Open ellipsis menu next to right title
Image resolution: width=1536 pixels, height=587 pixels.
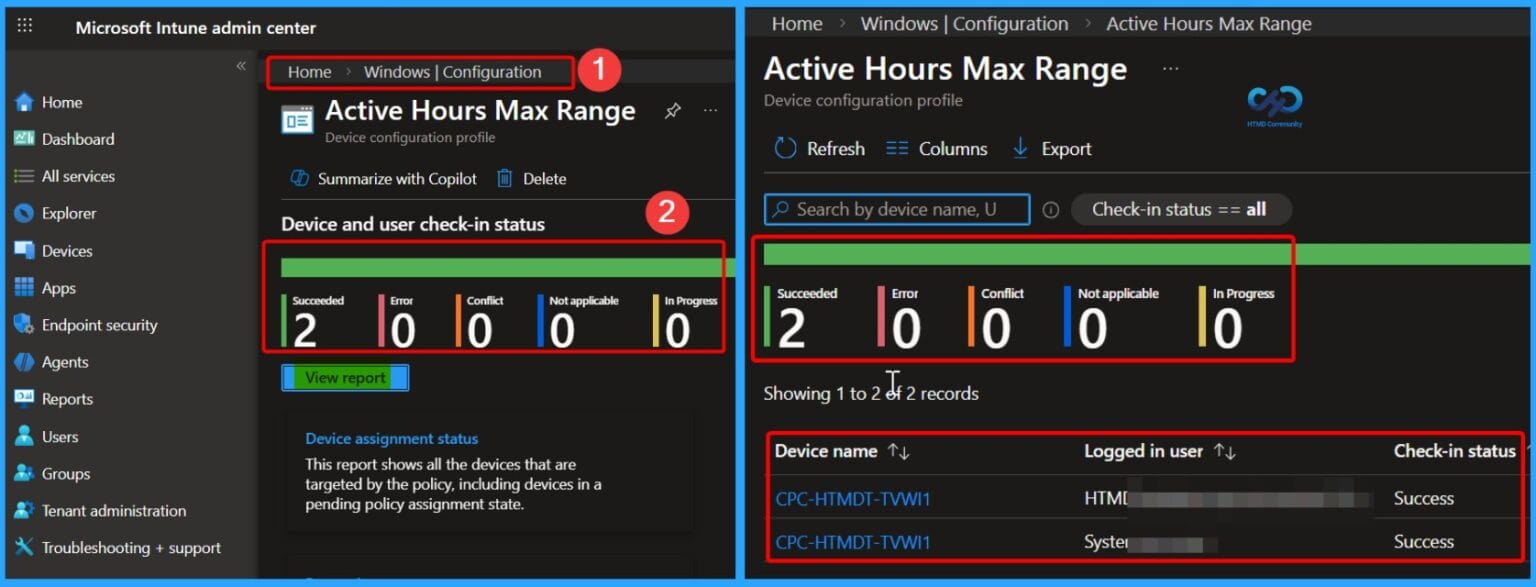tap(1171, 69)
